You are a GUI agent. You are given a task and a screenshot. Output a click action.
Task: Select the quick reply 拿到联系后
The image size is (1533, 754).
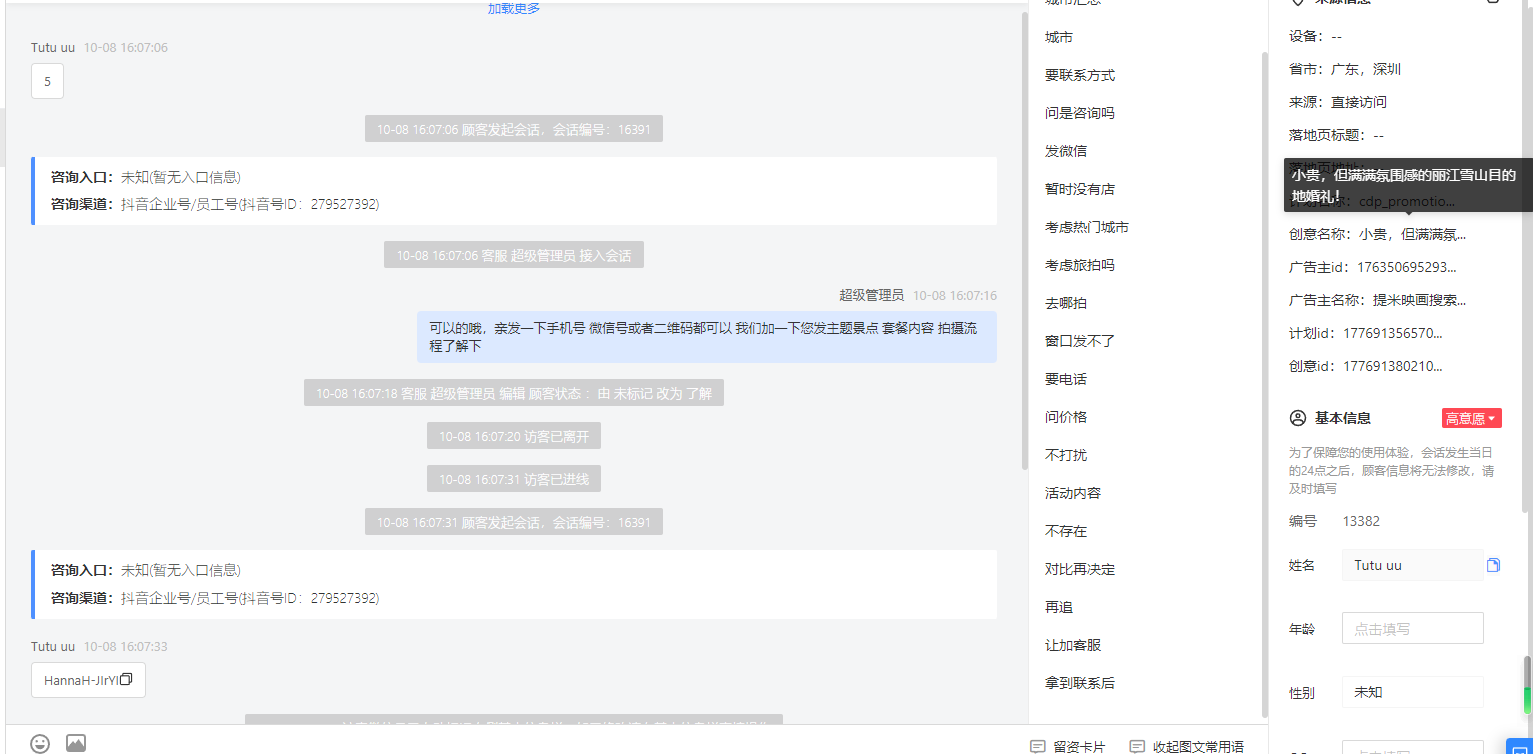click(x=1080, y=683)
